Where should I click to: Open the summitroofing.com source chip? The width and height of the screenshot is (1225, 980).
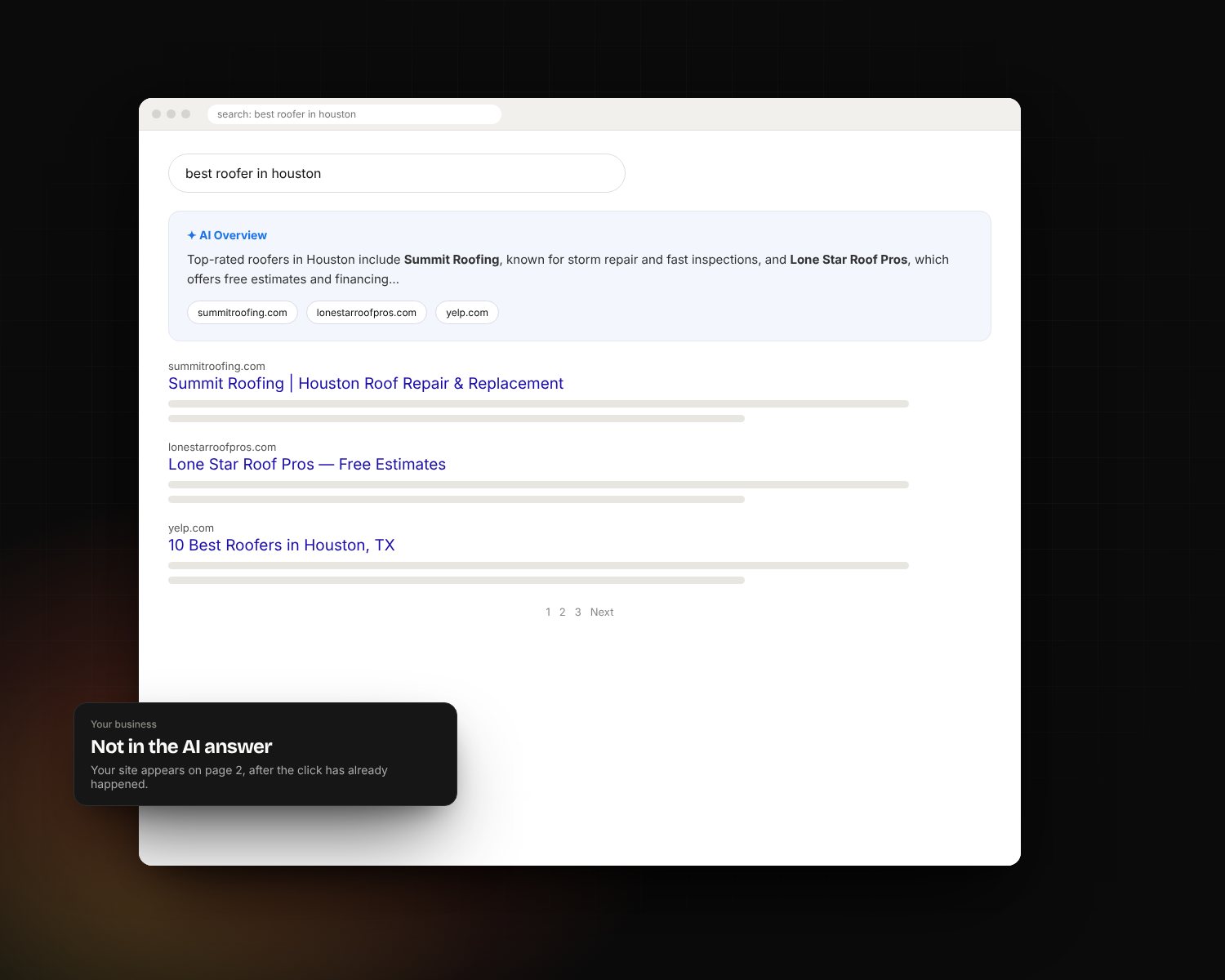click(243, 313)
